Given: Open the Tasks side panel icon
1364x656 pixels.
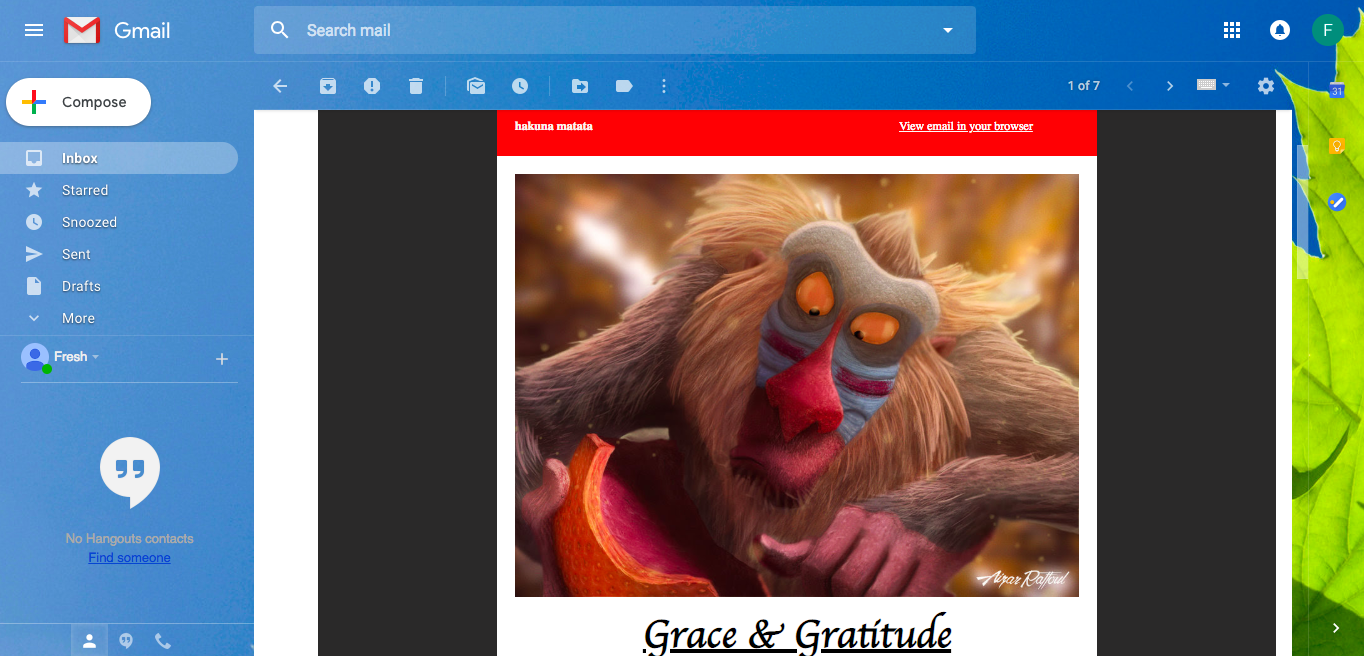Looking at the screenshot, I should pyautogui.click(x=1337, y=202).
